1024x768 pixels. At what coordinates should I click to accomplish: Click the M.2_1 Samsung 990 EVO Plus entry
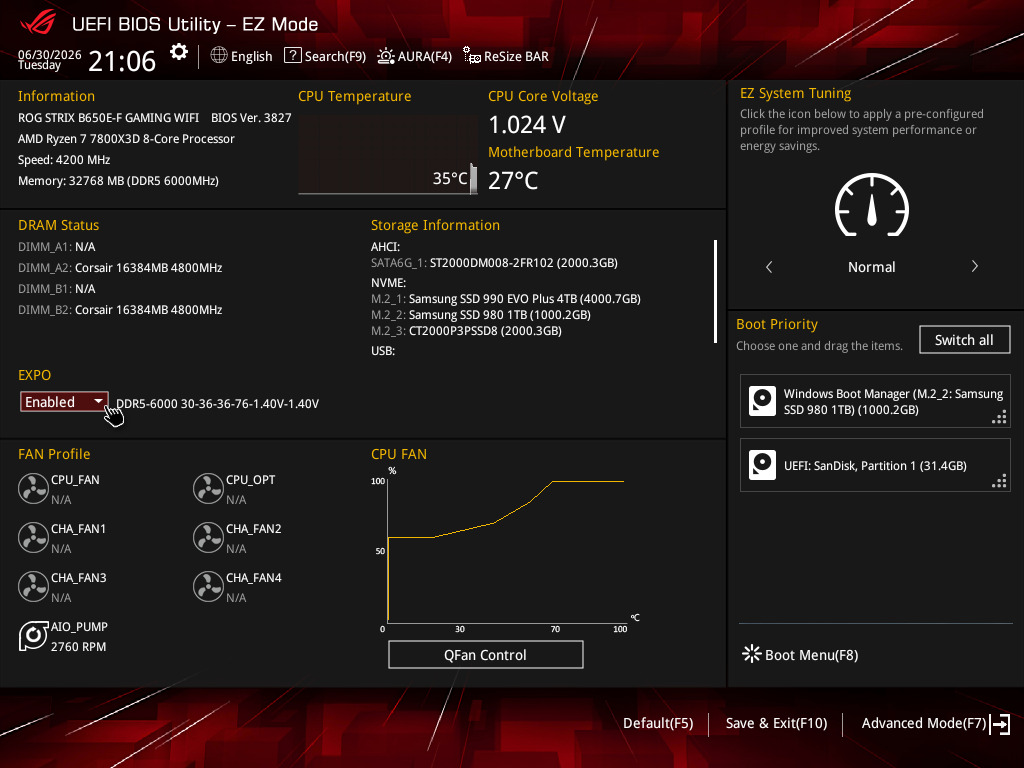tap(506, 298)
